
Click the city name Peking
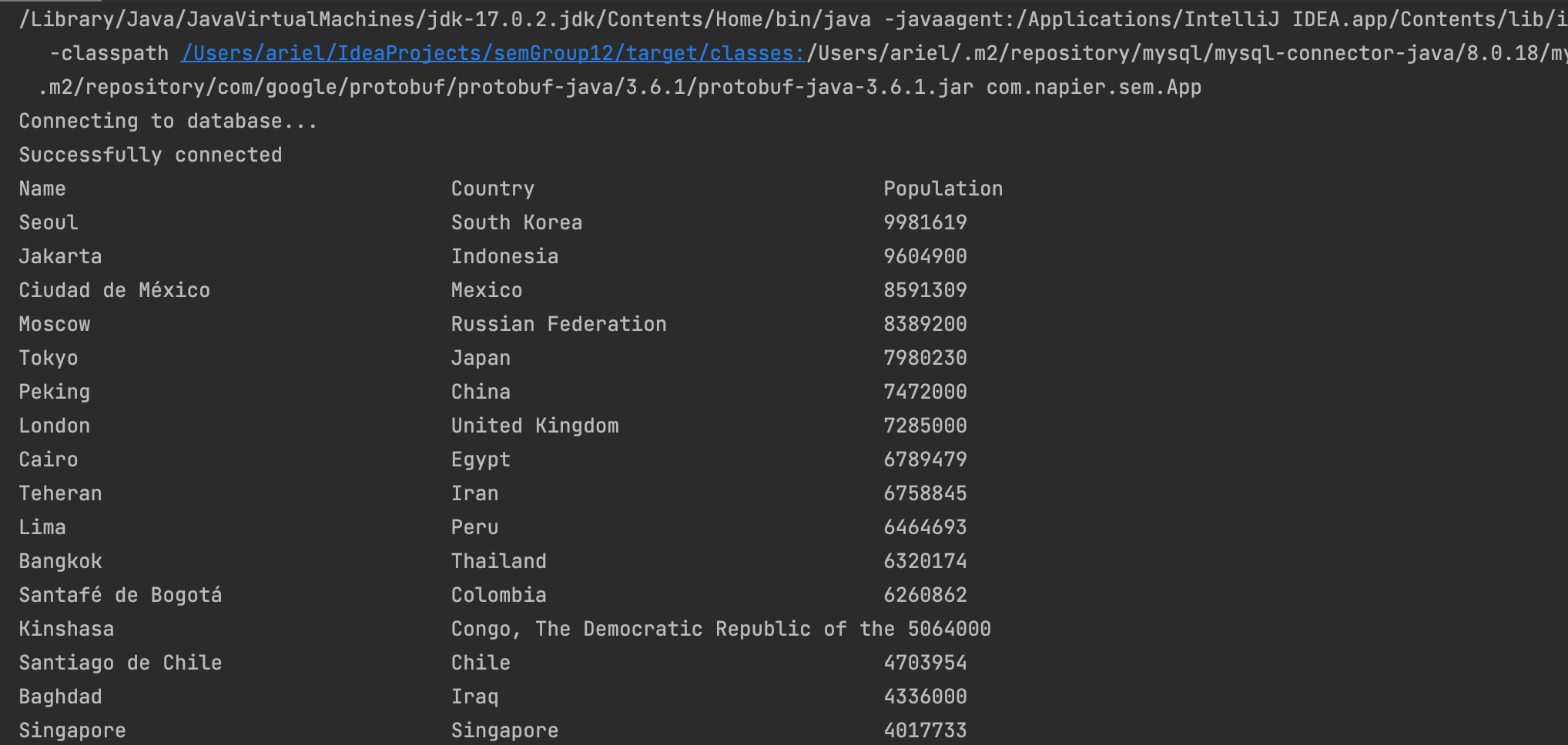[x=55, y=392]
